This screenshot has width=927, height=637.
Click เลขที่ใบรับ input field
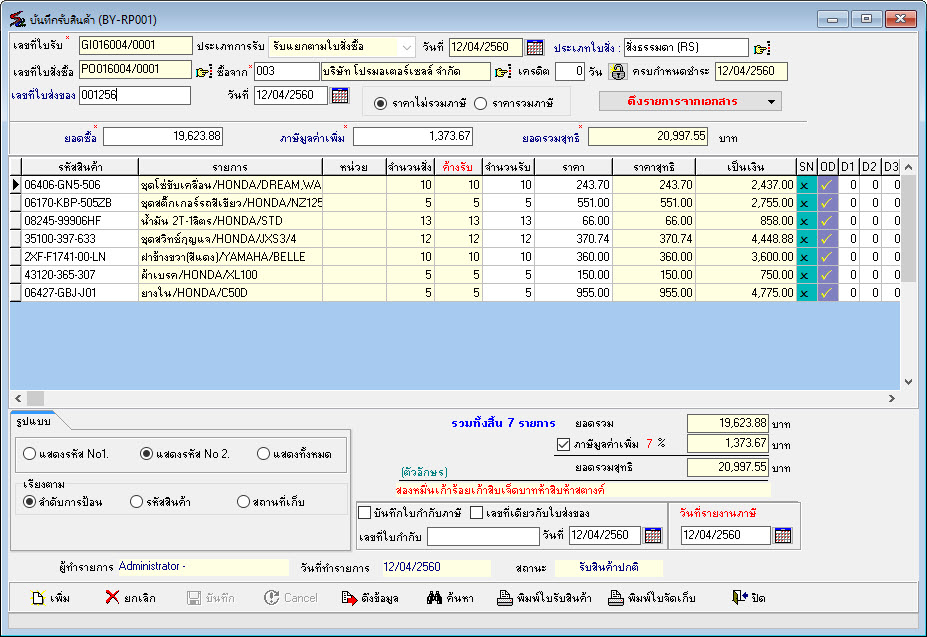[x=135, y=46]
